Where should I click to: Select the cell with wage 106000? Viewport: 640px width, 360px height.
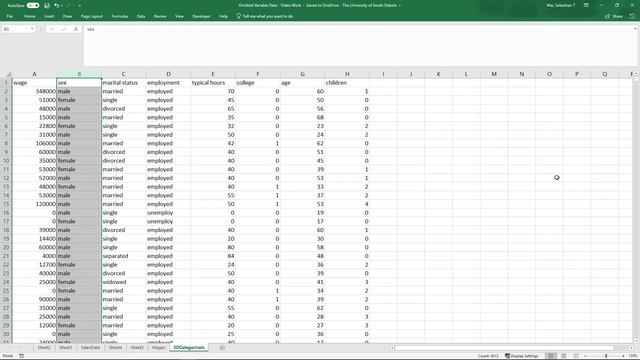[x=34, y=143]
